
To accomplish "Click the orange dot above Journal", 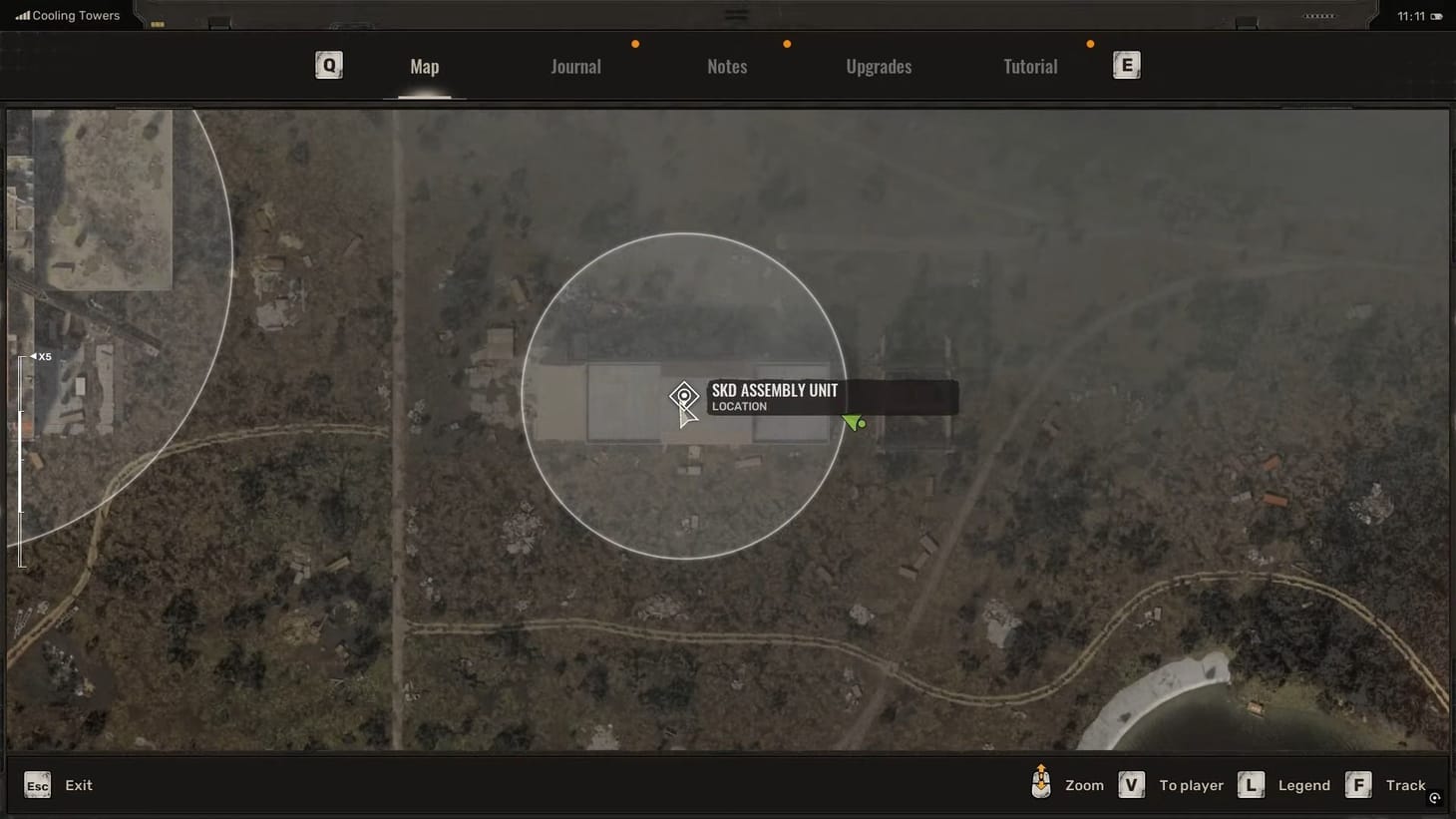I will point(635,44).
